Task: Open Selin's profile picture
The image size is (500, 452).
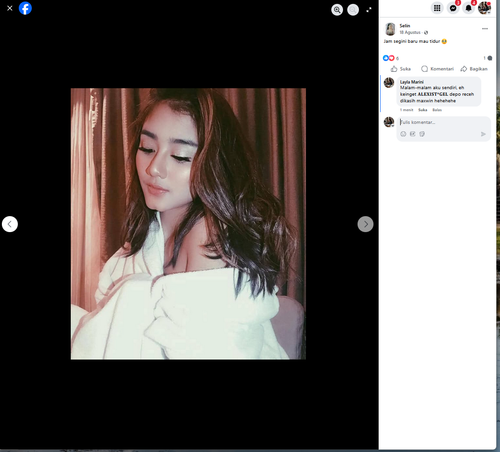Action: (x=390, y=29)
